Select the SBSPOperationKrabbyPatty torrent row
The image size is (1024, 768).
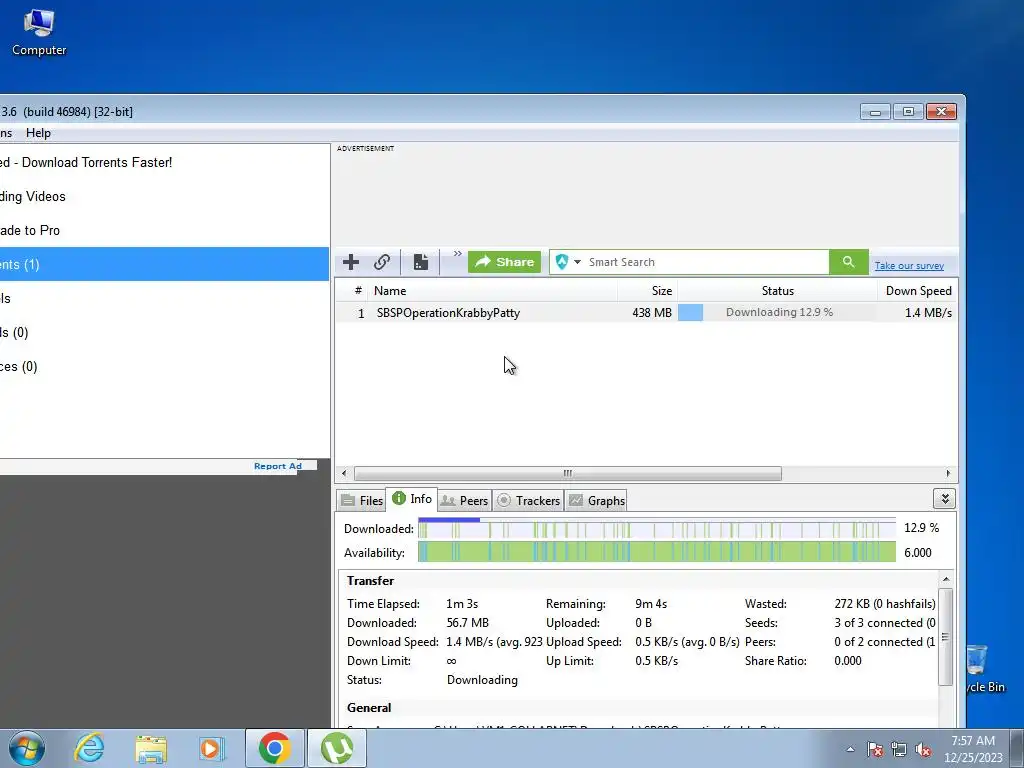point(647,313)
